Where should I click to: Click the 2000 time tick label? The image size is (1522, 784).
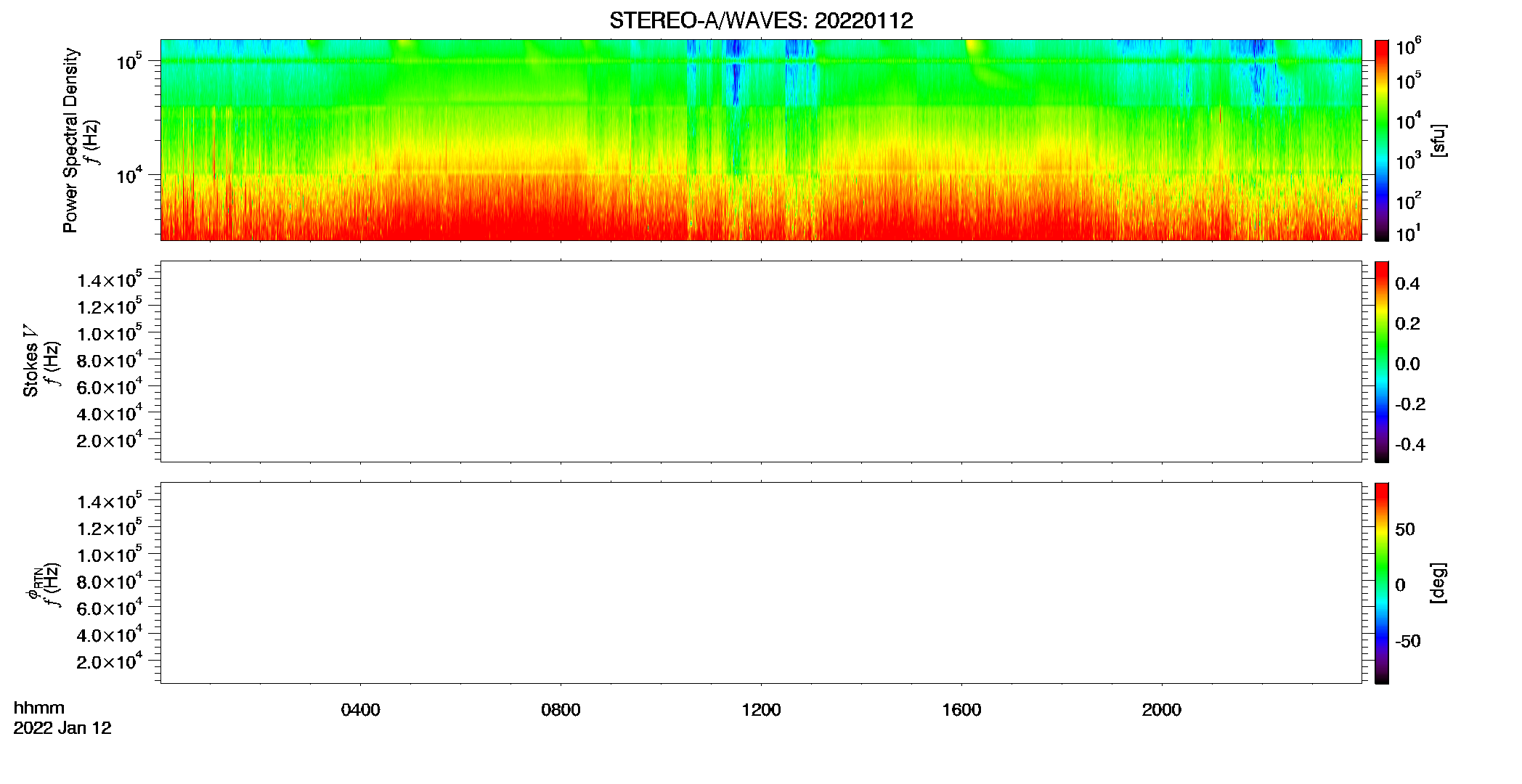point(1162,710)
